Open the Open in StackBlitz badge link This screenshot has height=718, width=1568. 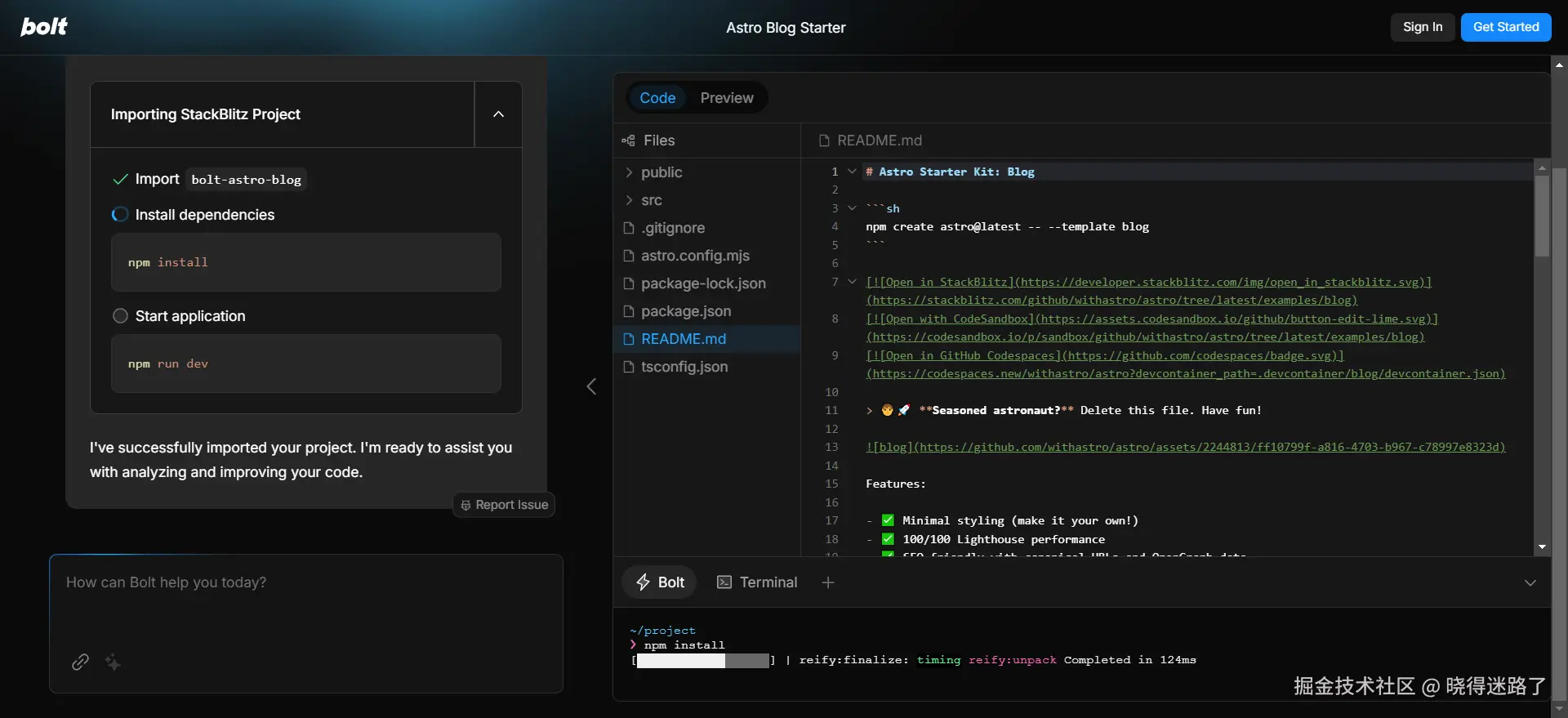1148,291
